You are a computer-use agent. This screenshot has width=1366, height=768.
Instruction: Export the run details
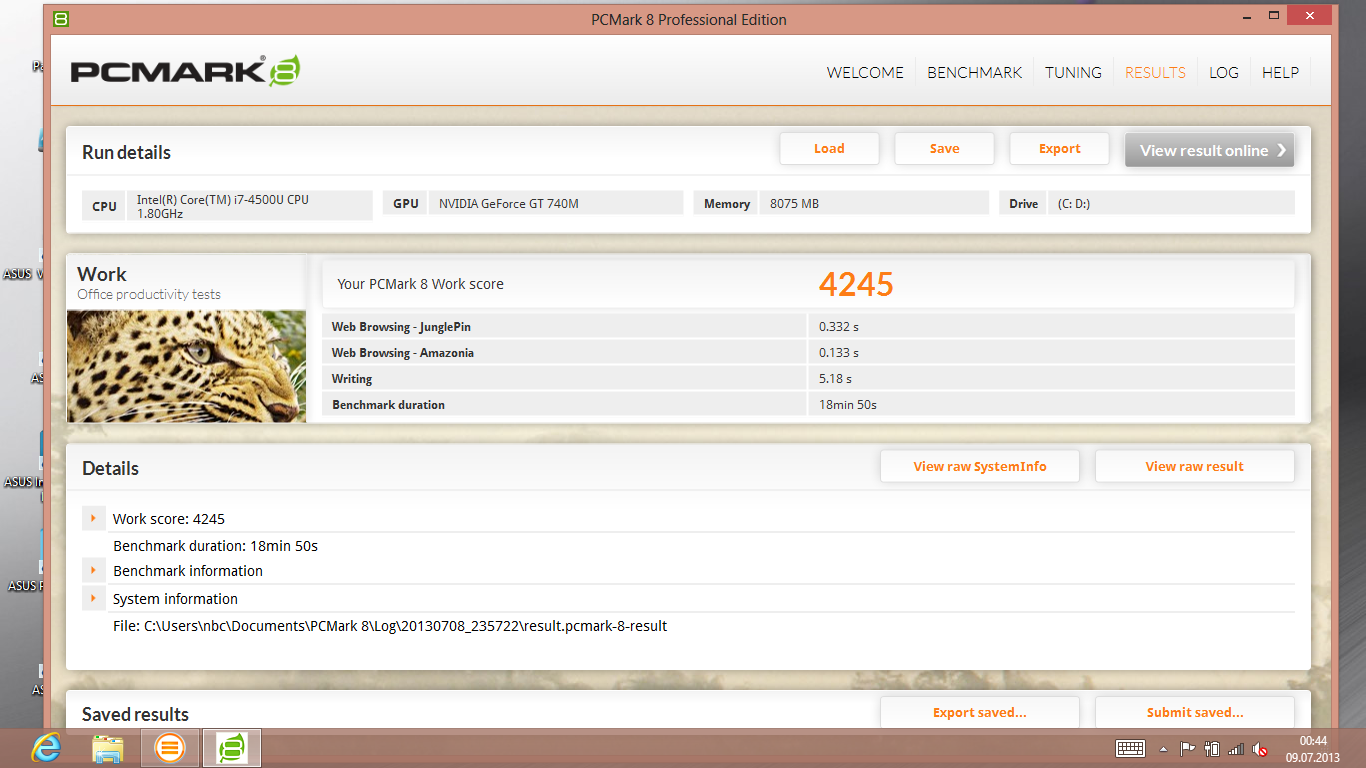[x=1059, y=149]
